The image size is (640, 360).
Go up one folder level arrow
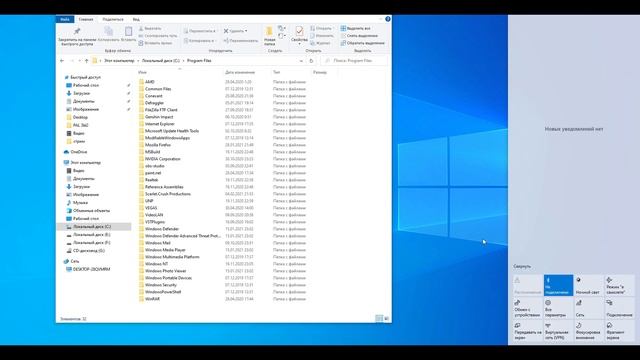pos(87,61)
